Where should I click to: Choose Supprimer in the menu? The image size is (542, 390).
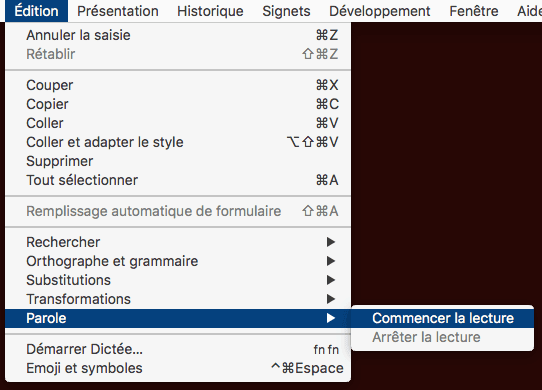click(x=178, y=161)
